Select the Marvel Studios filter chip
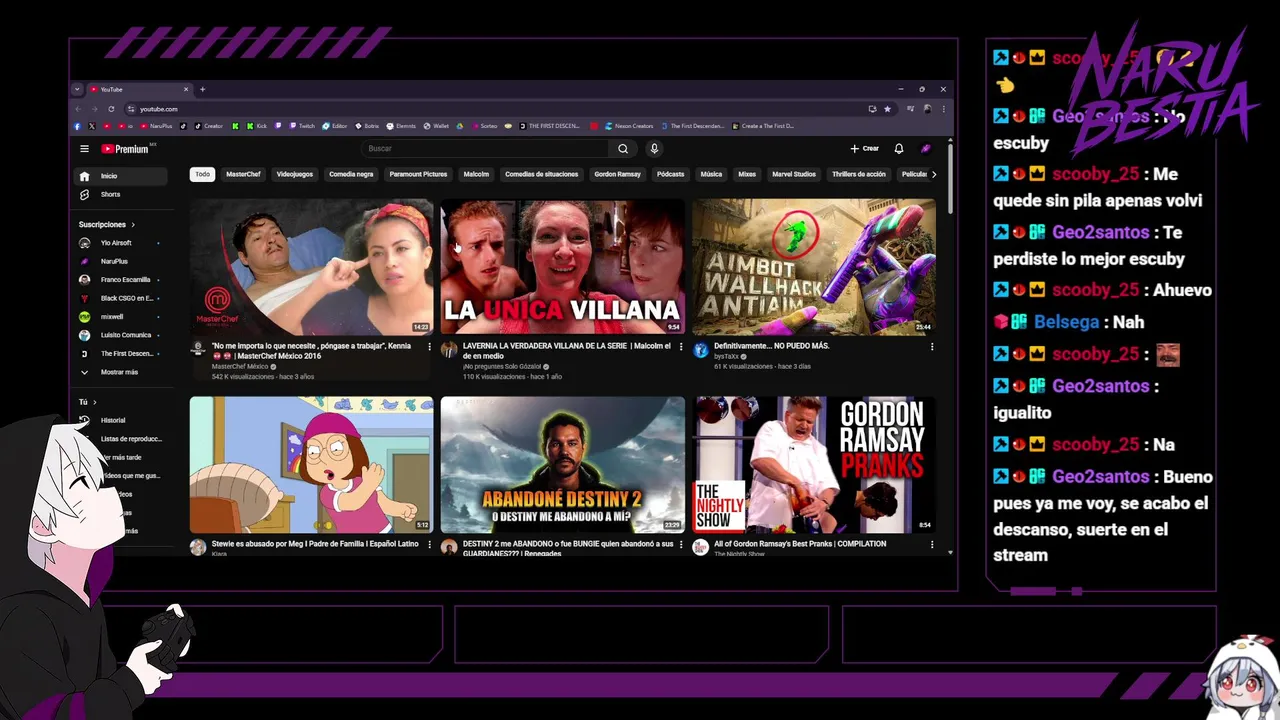Viewport: 1280px width, 720px height. [794, 174]
